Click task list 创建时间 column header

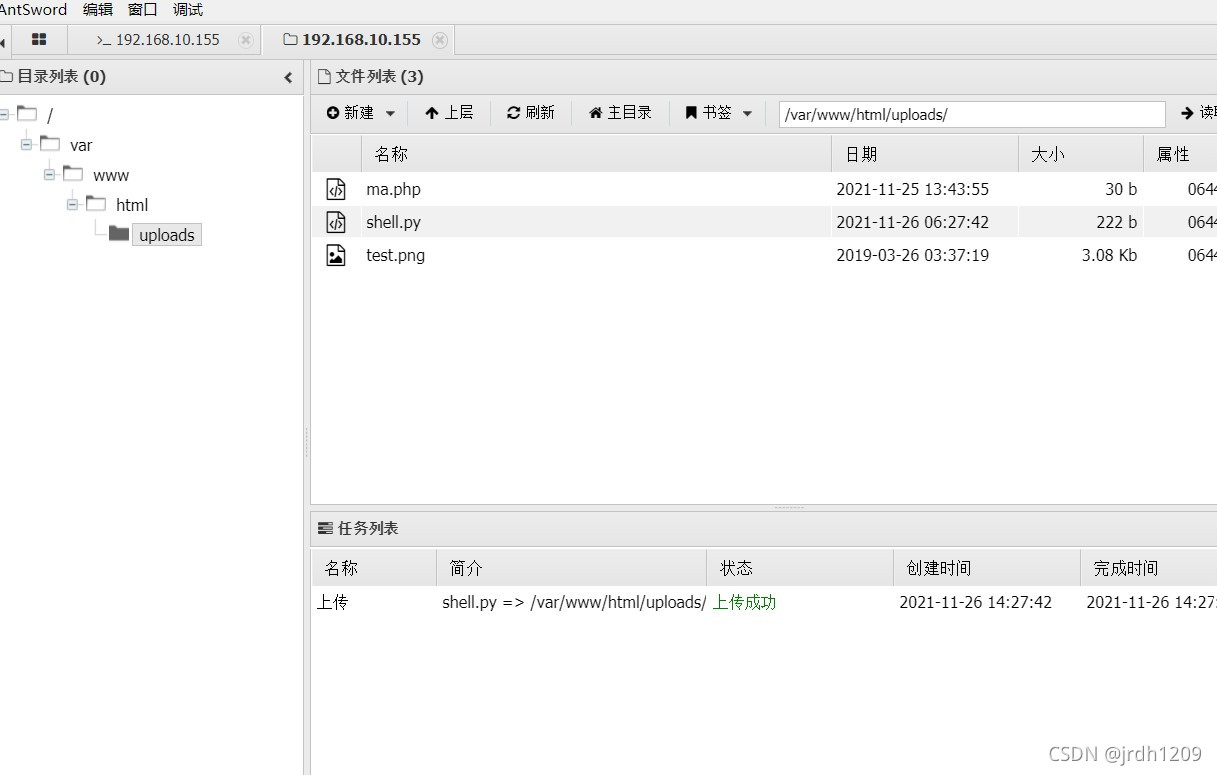tap(986, 568)
